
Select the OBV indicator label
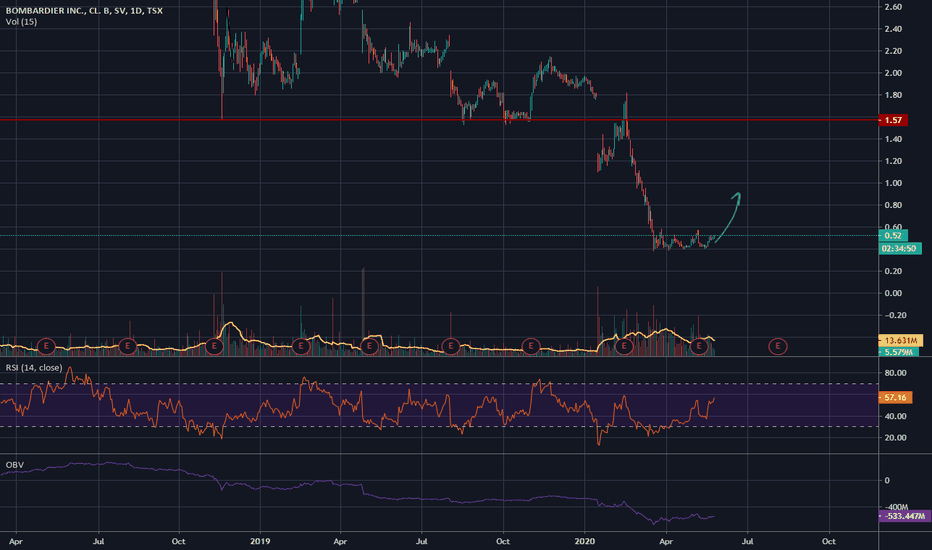click(14, 465)
